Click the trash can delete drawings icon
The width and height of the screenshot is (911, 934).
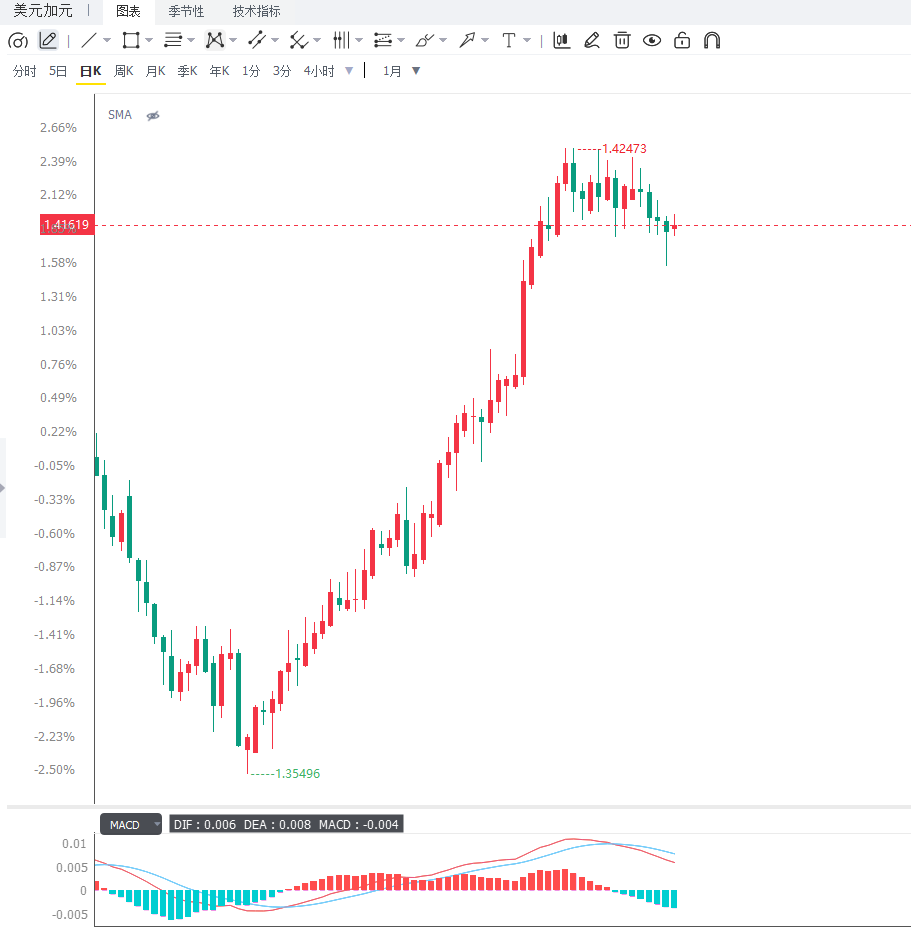click(622, 41)
